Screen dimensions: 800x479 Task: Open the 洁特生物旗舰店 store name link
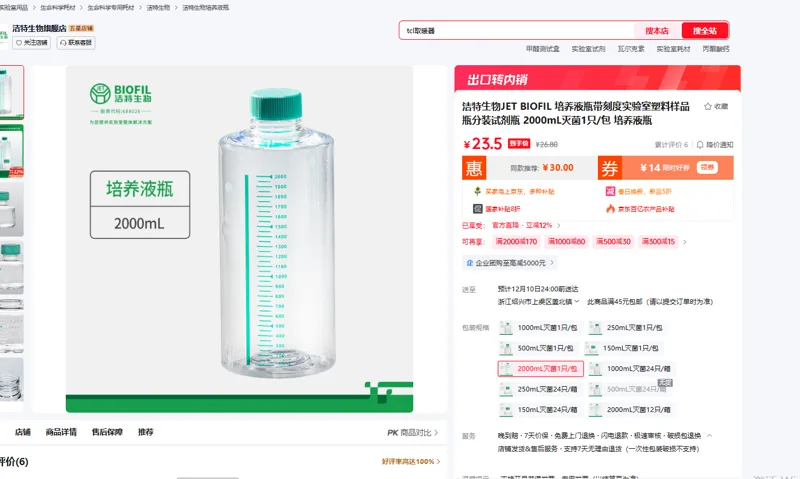point(39,29)
